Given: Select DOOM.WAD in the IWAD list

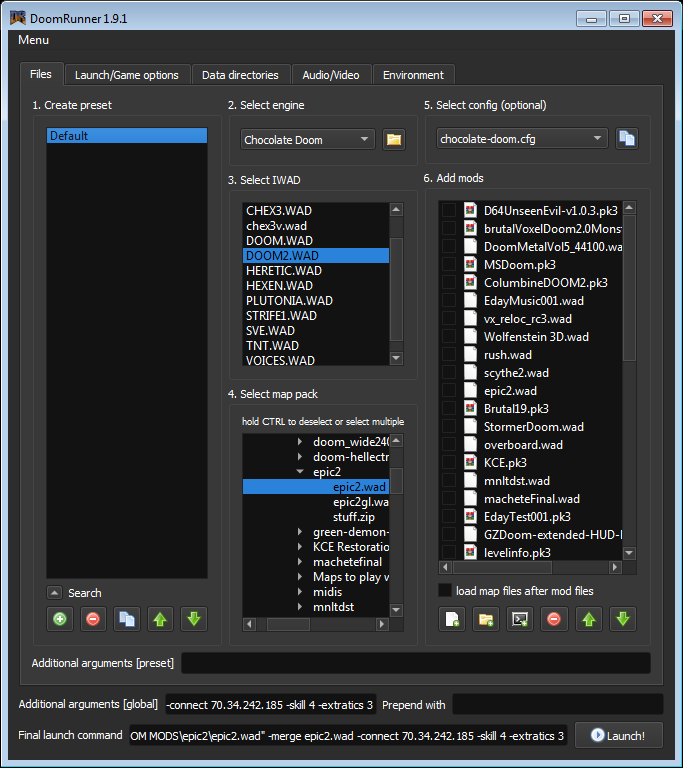Looking at the screenshot, I should pos(316,240).
